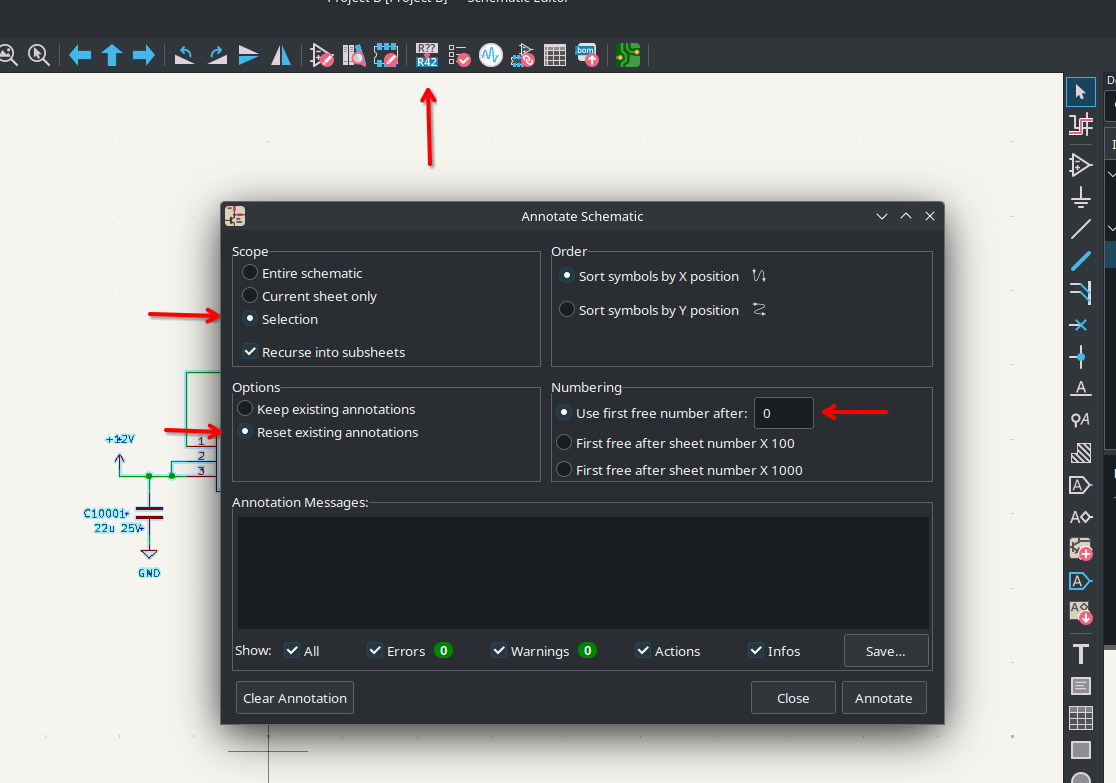Select the Entire schematic scope option

250,273
